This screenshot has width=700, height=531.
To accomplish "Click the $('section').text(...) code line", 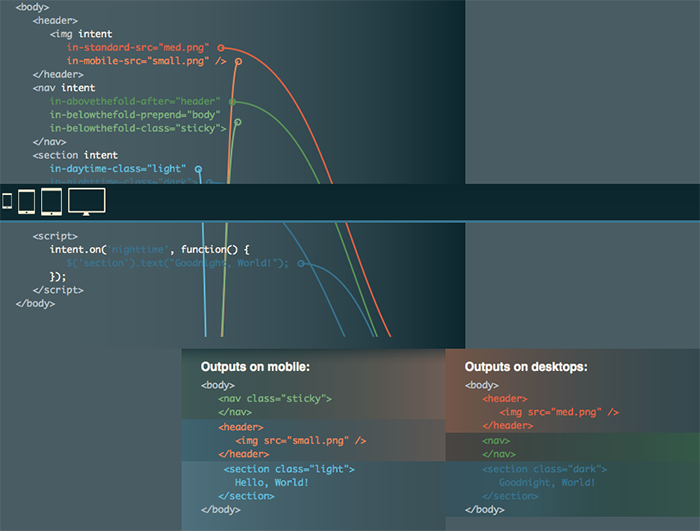I will (x=178, y=263).
